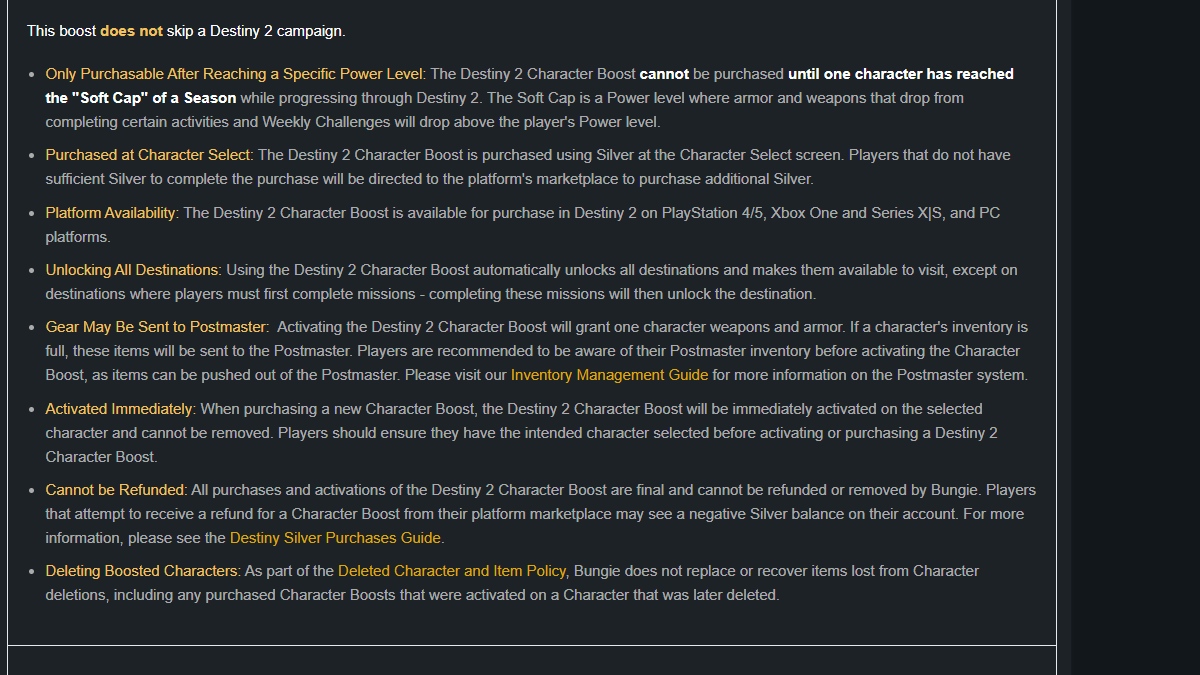
Task: Select the "Deleting Boosted Characters" heading
Action: (x=142, y=571)
